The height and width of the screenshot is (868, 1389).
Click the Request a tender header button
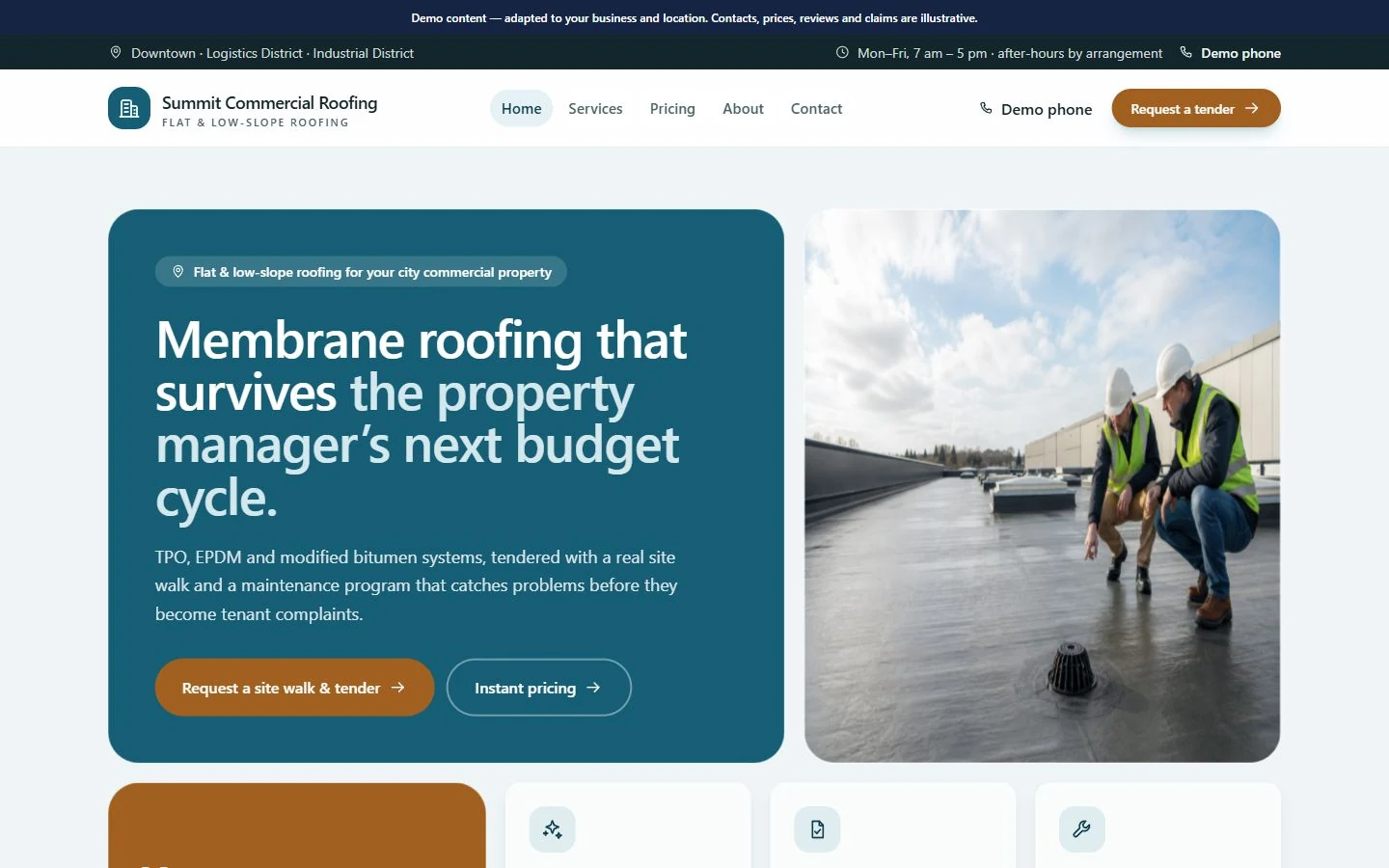1196,108
